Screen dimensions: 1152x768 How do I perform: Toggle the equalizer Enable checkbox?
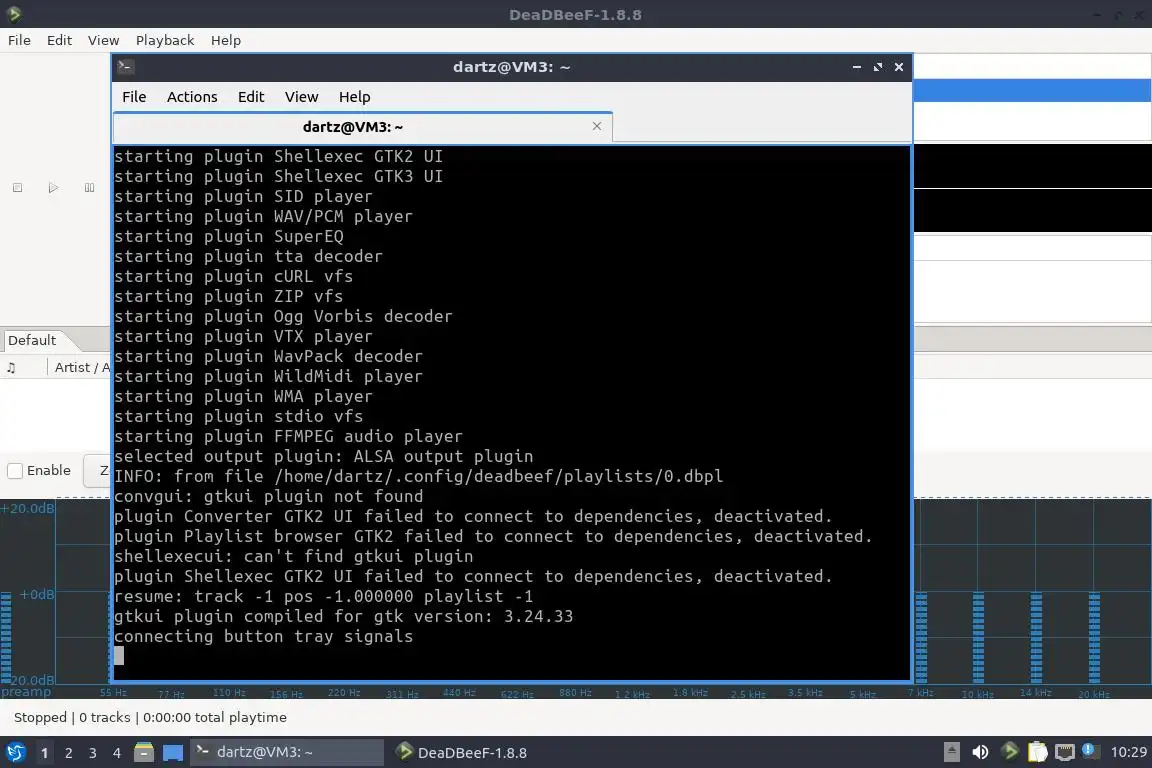(15, 471)
